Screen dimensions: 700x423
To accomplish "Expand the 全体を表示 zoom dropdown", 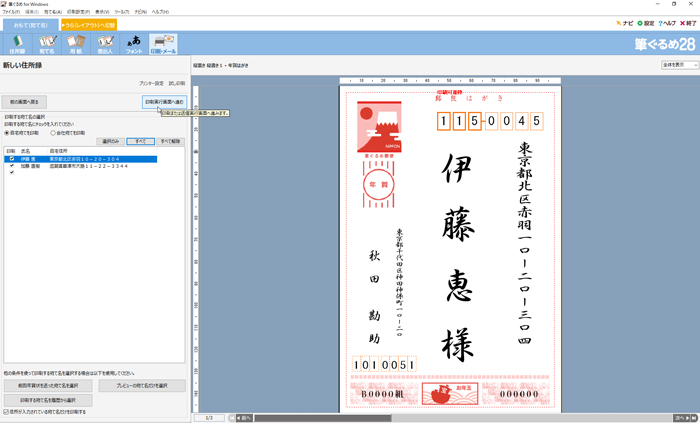I will point(679,64).
